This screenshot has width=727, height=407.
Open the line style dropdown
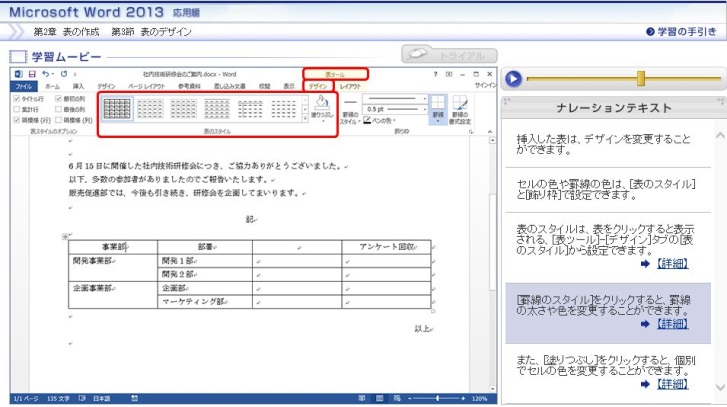424,99
